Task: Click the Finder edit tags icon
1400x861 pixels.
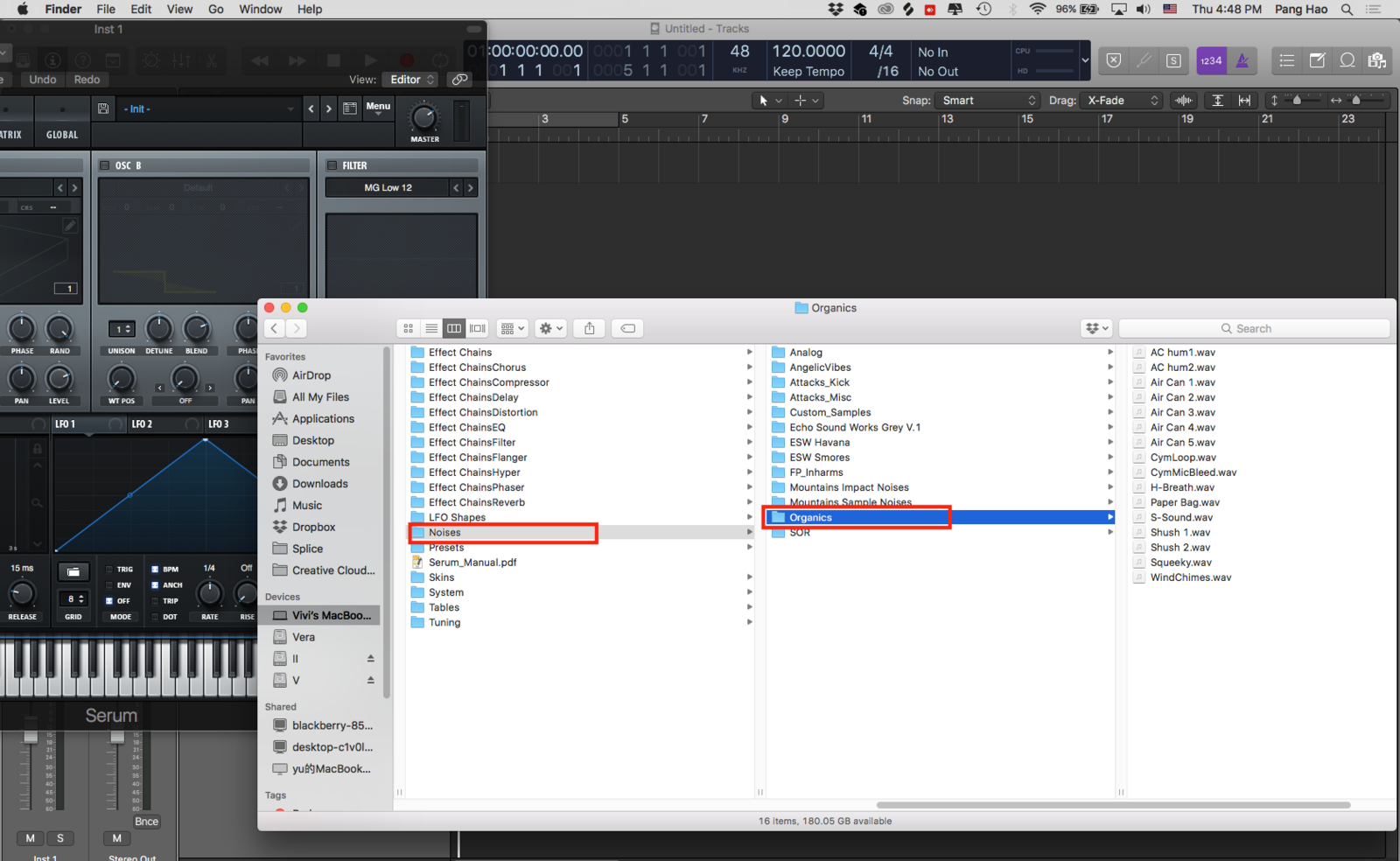Action: pyautogui.click(x=627, y=328)
